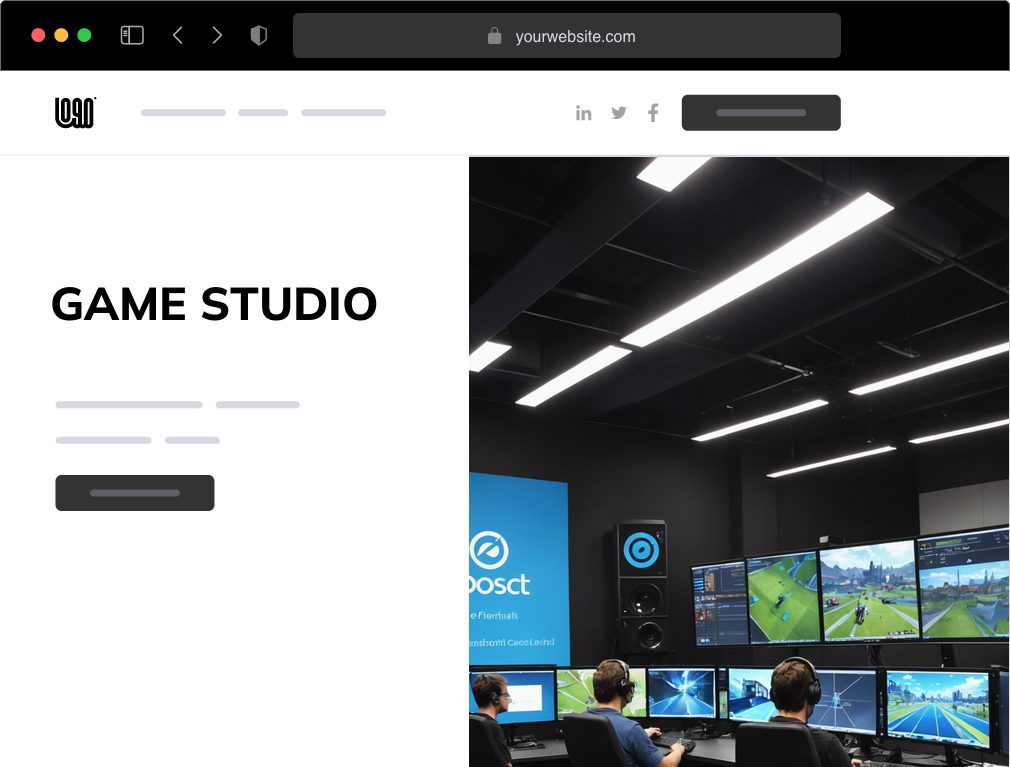Select the second navigation menu item

(262, 112)
